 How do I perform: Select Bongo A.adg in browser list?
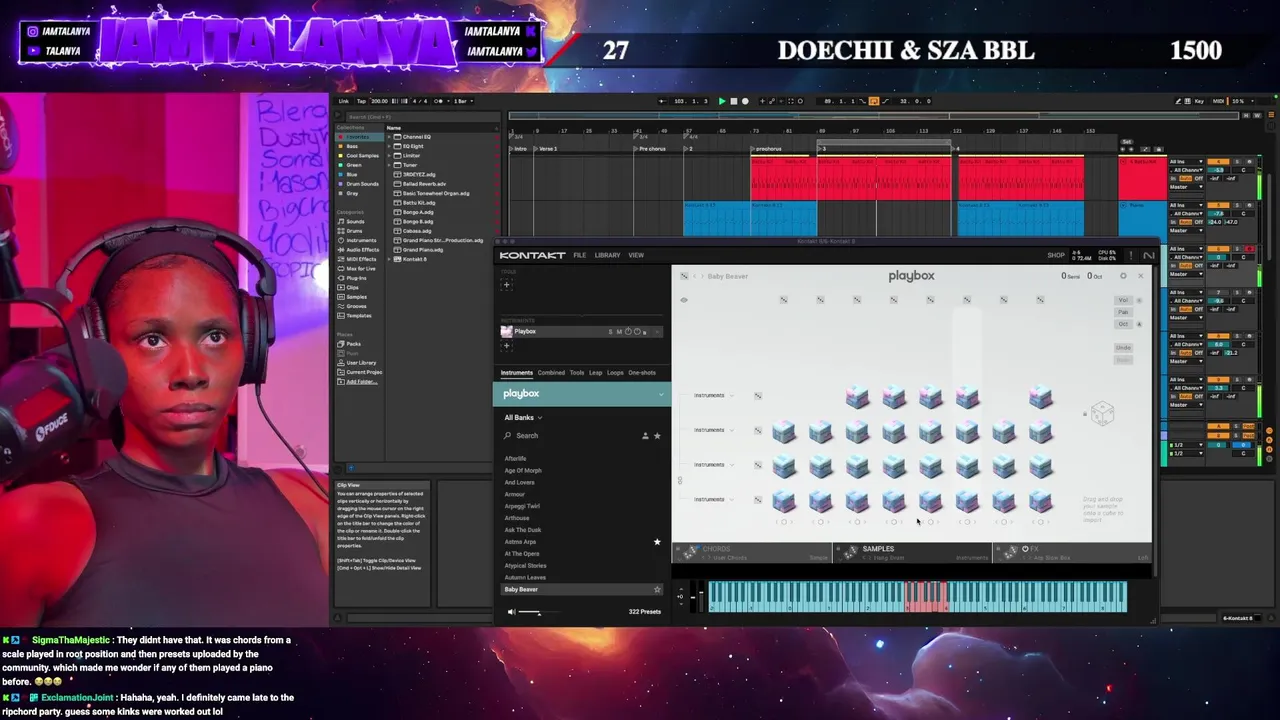418,212
